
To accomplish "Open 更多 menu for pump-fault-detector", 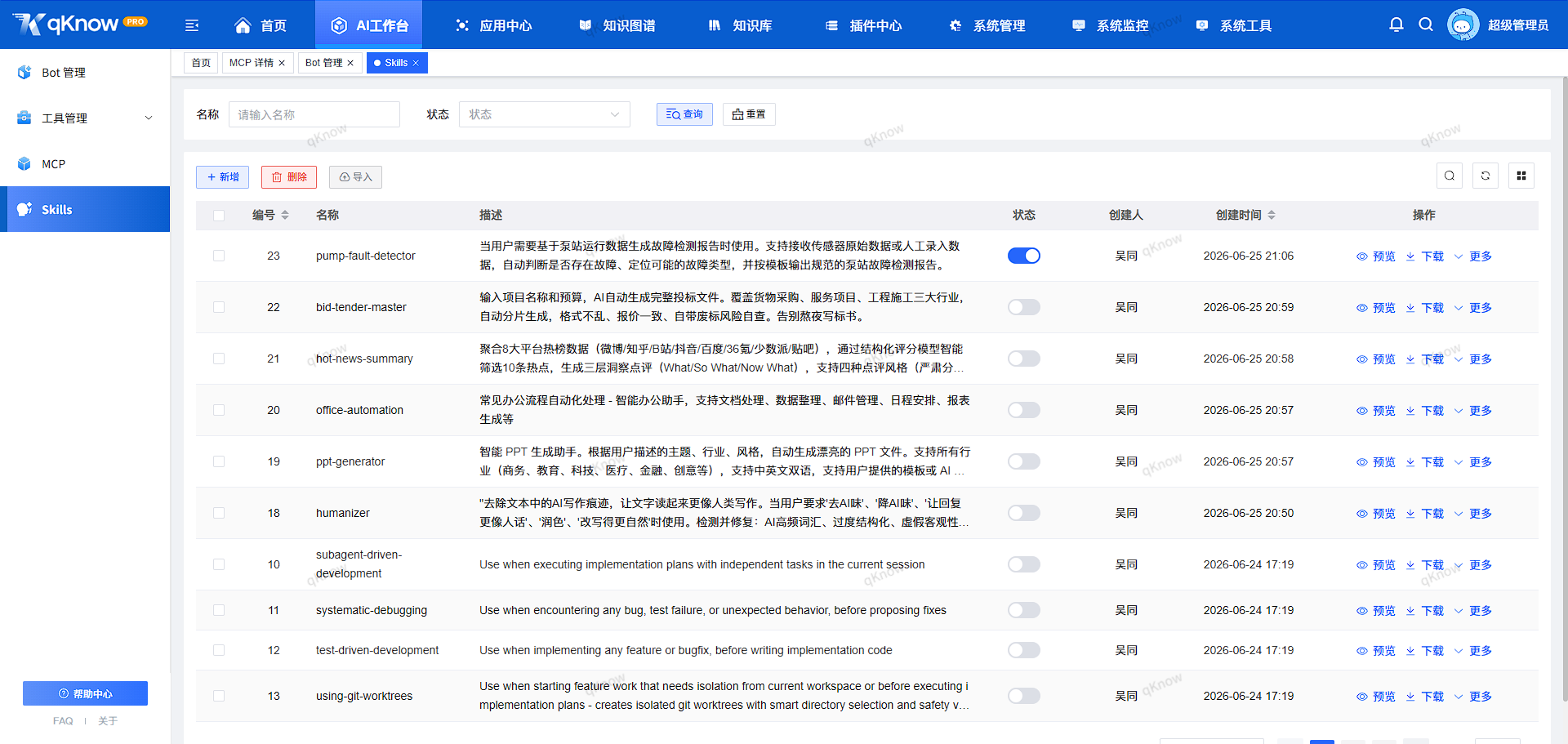I will (x=1473, y=256).
